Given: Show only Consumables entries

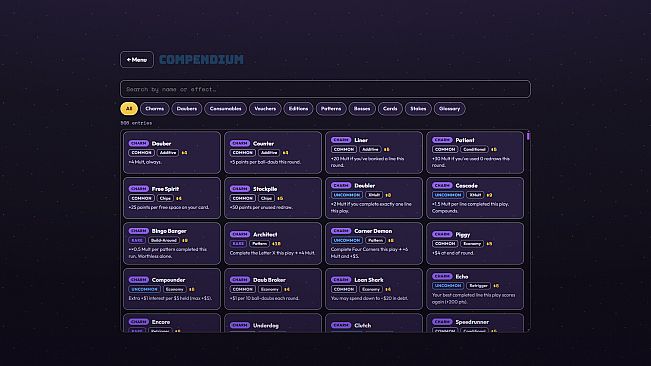Looking at the screenshot, I should pyautogui.click(x=225, y=109).
